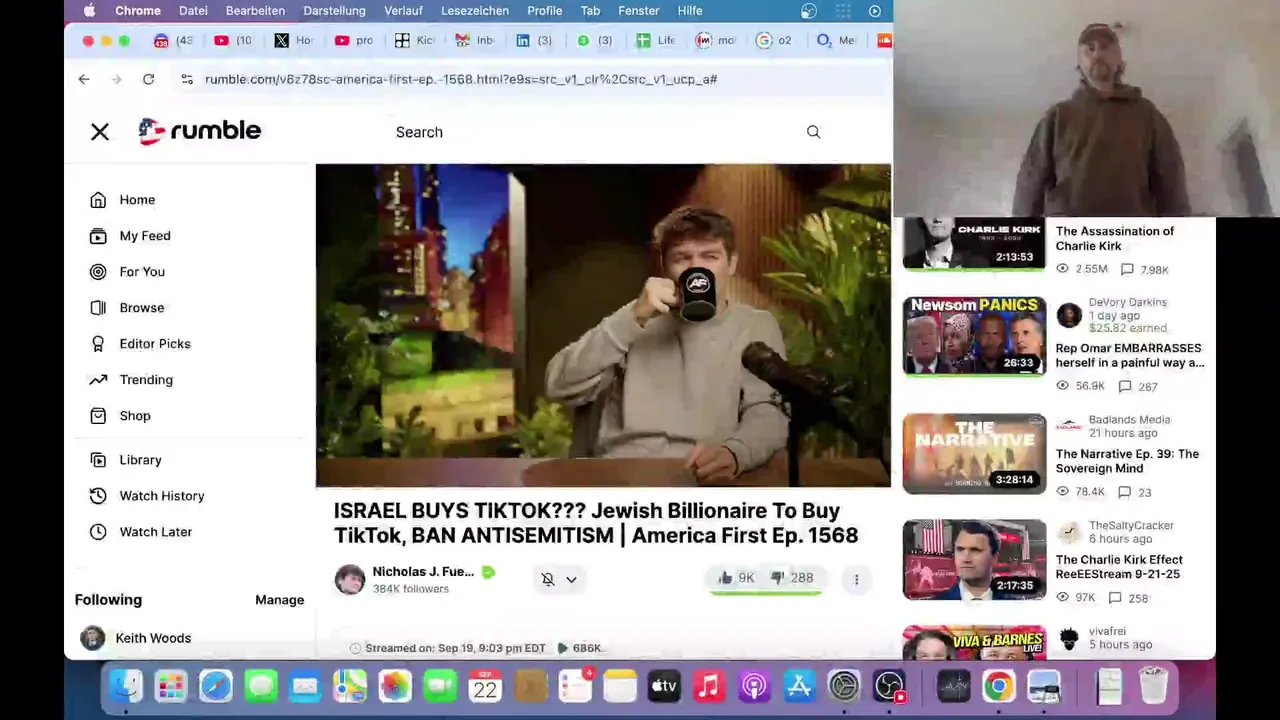Open the Rumble logo homepage
Image resolution: width=1280 pixels, height=720 pixels.
coord(200,131)
